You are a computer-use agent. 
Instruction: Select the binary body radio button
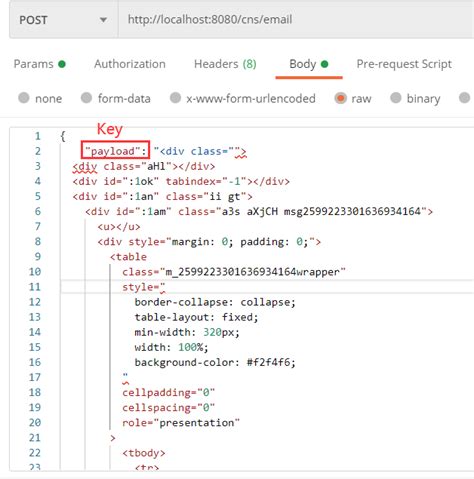pos(396,98)
